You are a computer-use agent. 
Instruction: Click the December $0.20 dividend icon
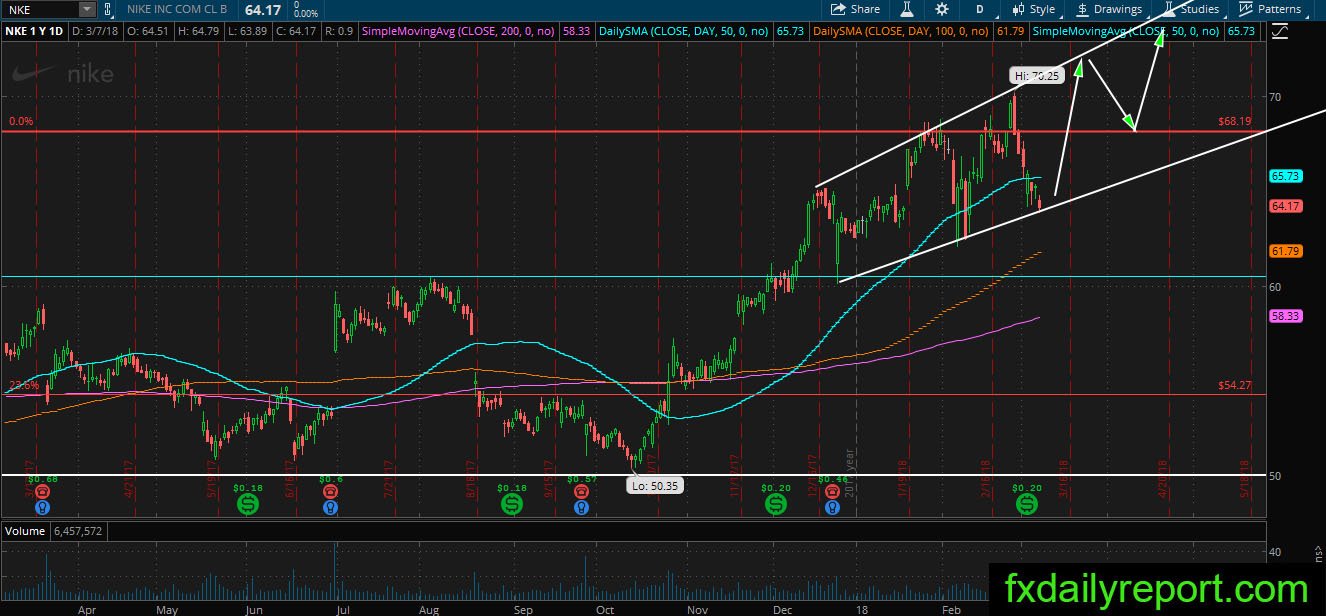click(x=776, y=506)
